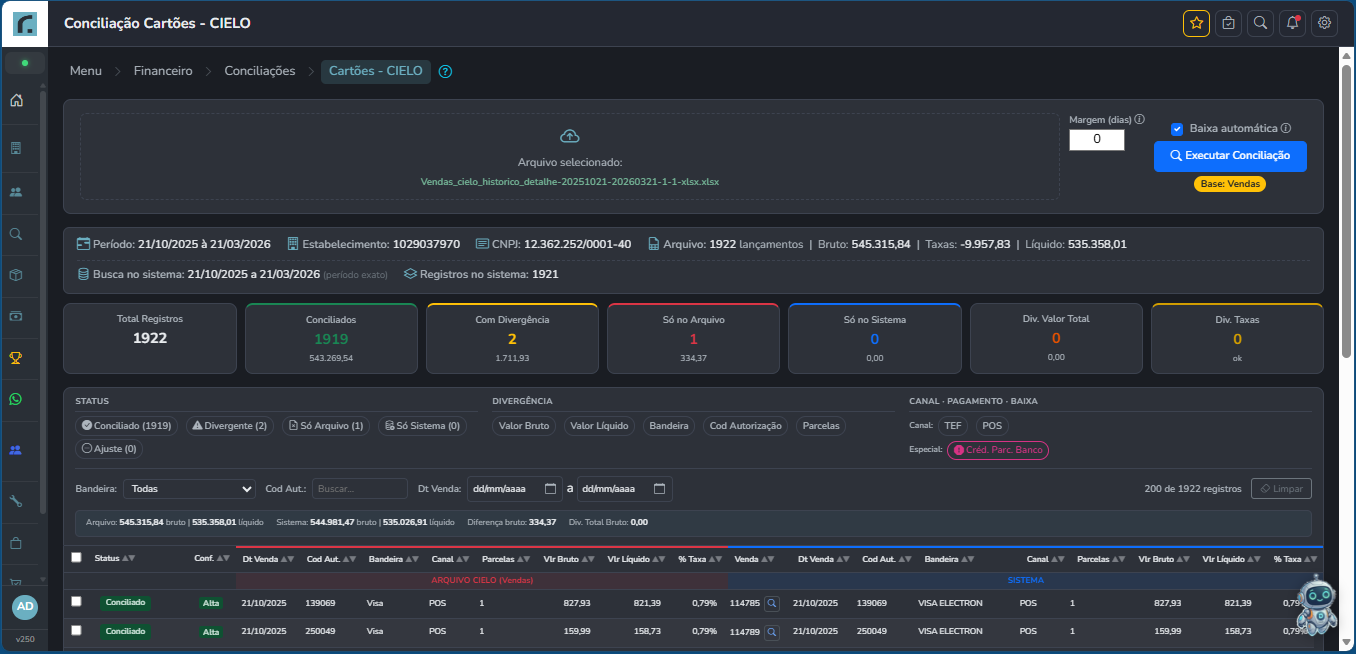Open the Bandeira 'Todas' dropdown
This screenshot has width=1356, height=654.
click(x=190, y=489)
